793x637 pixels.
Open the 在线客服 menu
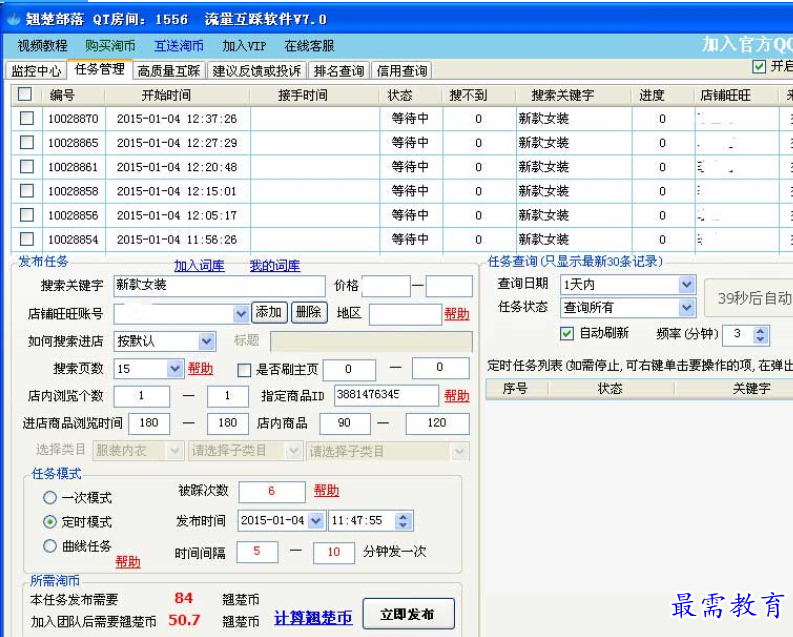[310, 46]
